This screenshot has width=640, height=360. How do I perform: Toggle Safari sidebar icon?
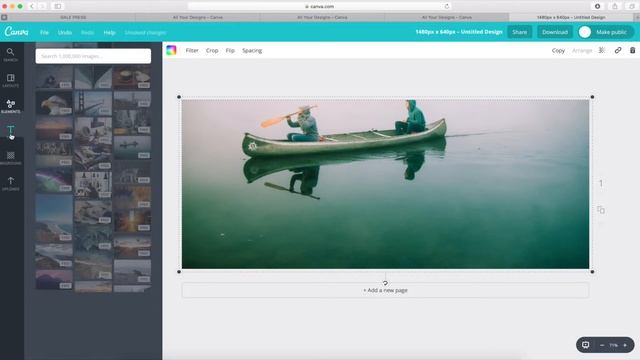tap(58, 6)
